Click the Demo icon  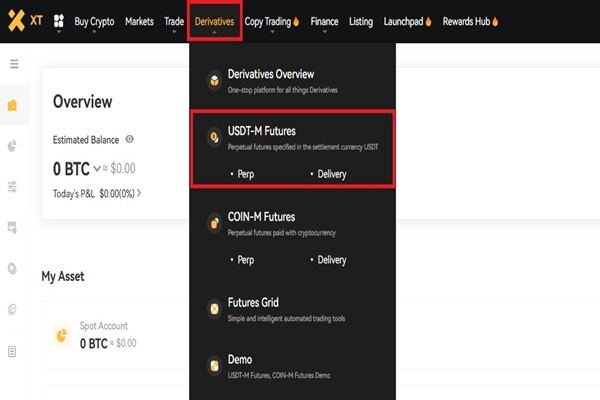215,366
